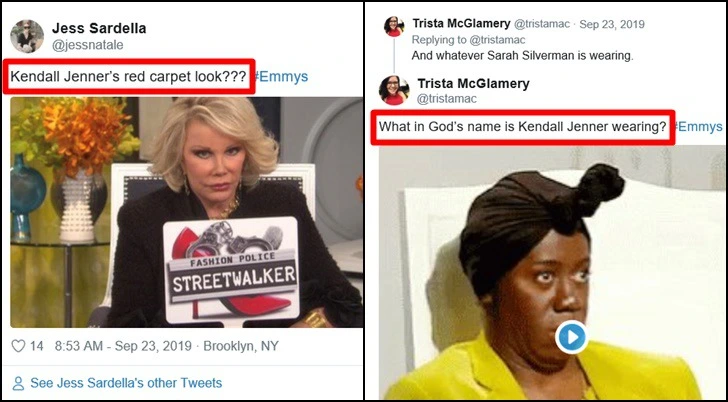Open See Jess Sardella's other Tweets link
The width and height of the screenshot is (728, 402).
(x=126, y=383)
